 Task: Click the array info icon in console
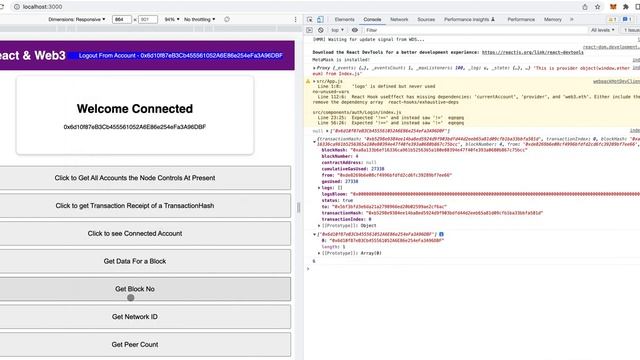click(441, 234)
